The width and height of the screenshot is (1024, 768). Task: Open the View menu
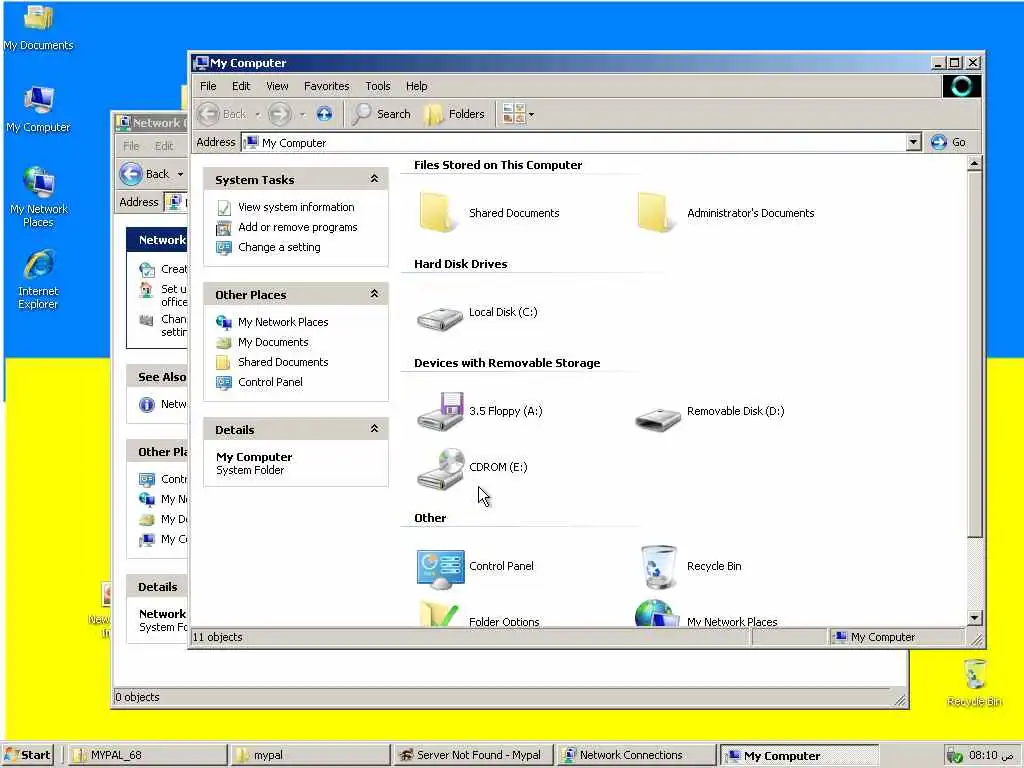click(277, 86)
